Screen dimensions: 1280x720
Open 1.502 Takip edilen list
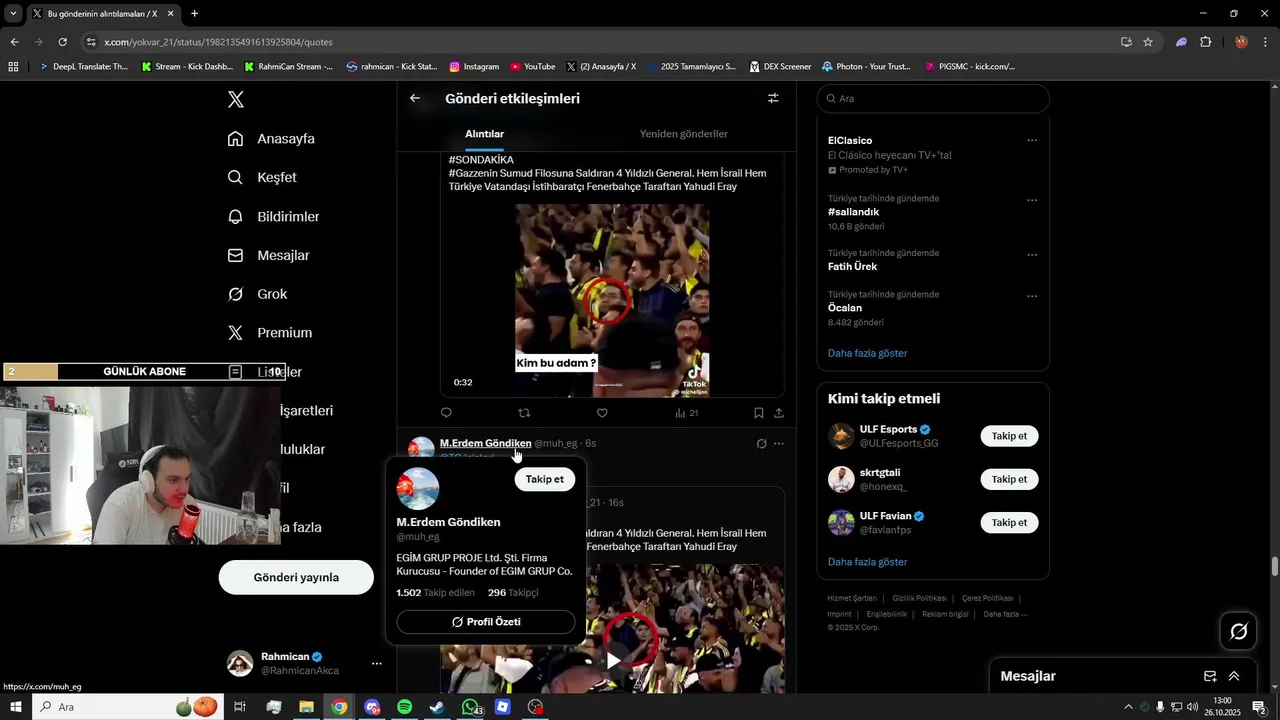click(x=435, y=593)
